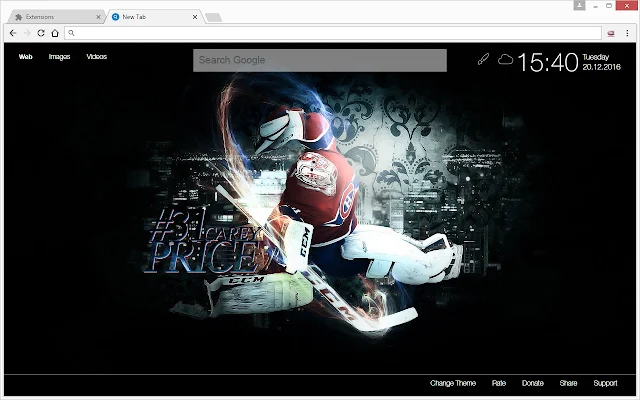The width and height of the screenshot is (640, 400).
Task: Switch to the Extensions tab
Action: coord(55,17)
